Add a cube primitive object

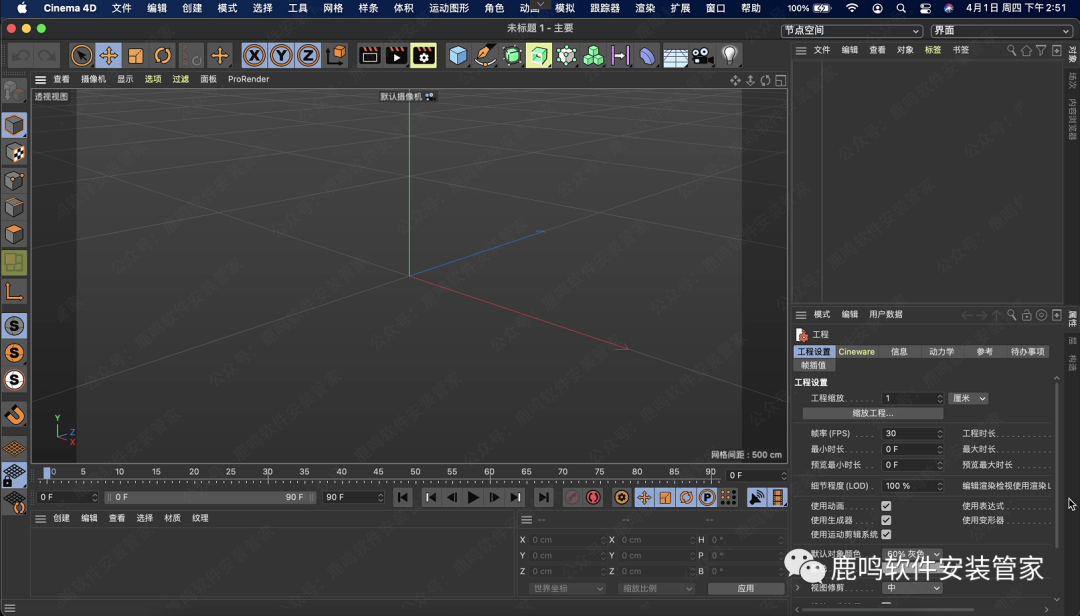click(458, 56)
